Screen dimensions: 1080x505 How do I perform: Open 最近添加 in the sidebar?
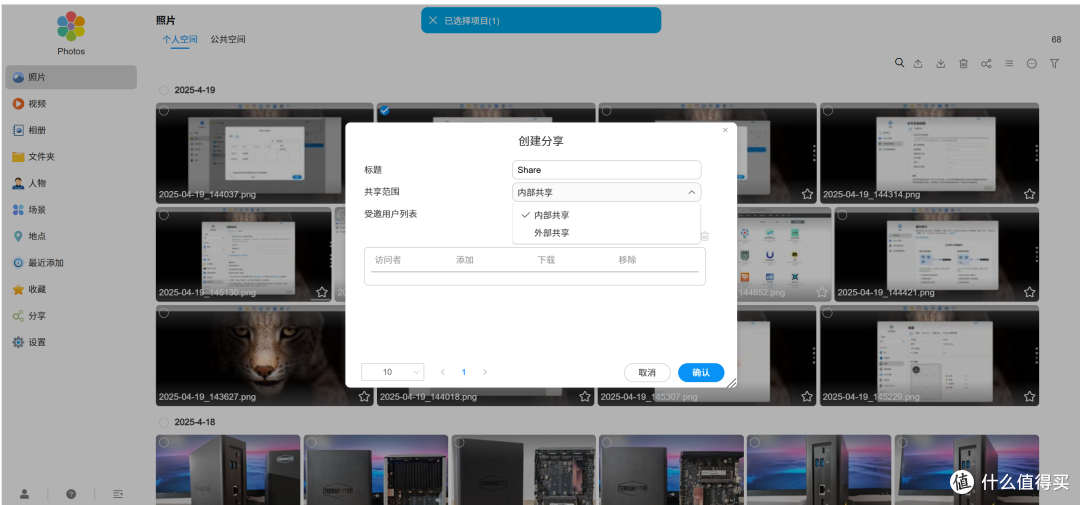click(71, 263)
